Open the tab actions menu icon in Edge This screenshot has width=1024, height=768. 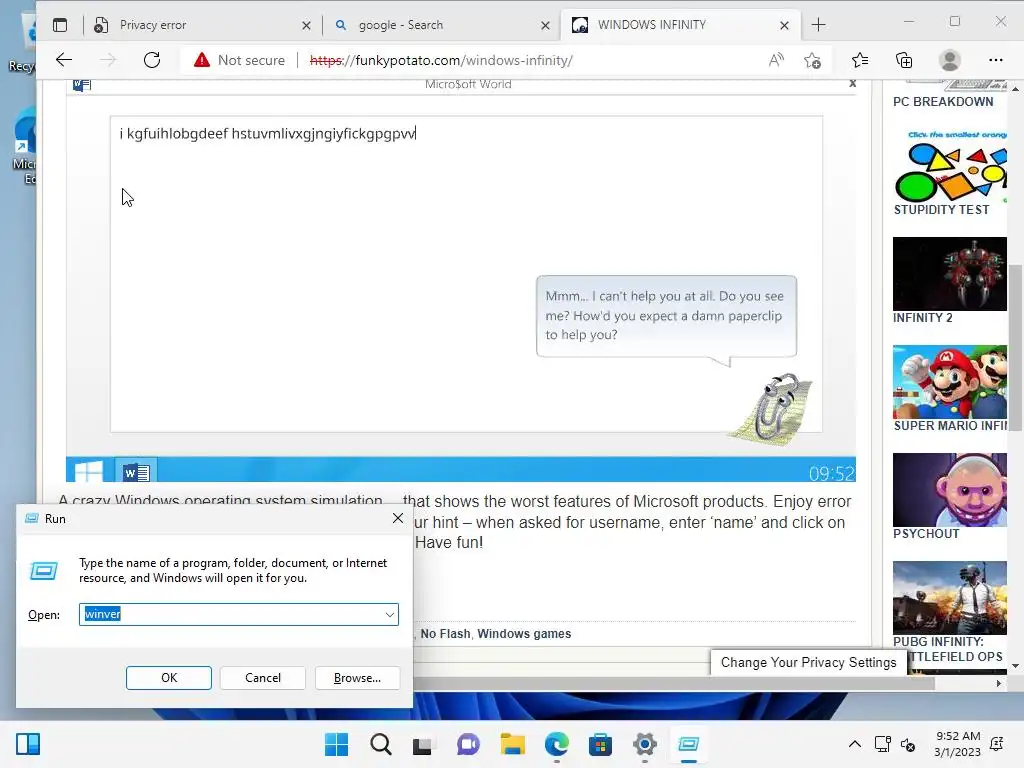coord(60,25)
